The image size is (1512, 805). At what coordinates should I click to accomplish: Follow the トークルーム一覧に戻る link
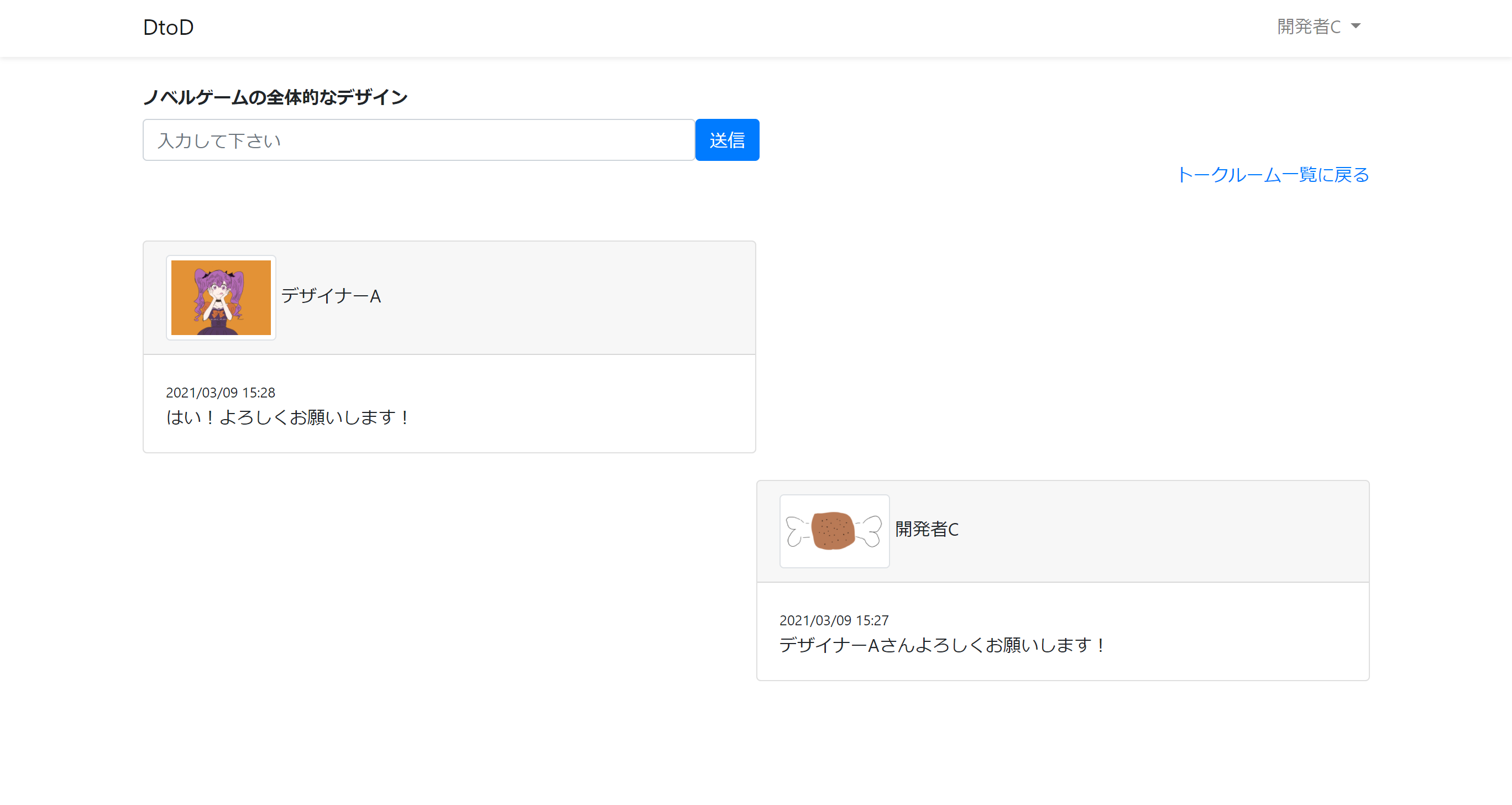coord(1273,174)
